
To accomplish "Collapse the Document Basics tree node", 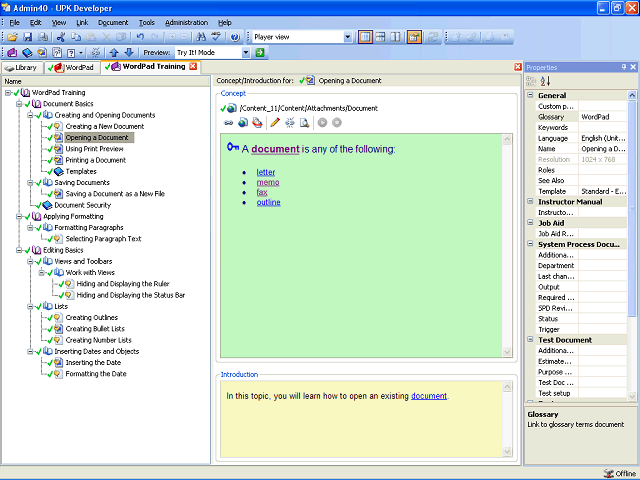I will pos(19,104).
